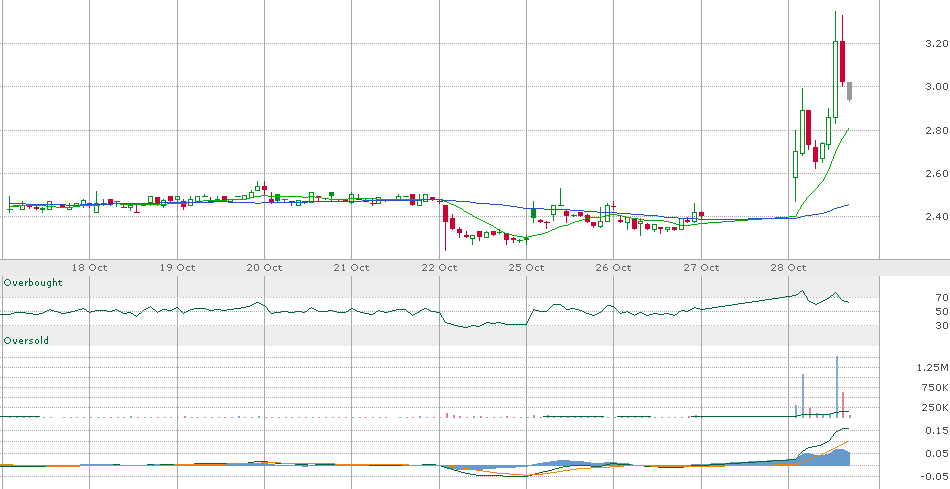Click the 3.00 price axis label
Screen dimensions: 950x489
point(937,87)
